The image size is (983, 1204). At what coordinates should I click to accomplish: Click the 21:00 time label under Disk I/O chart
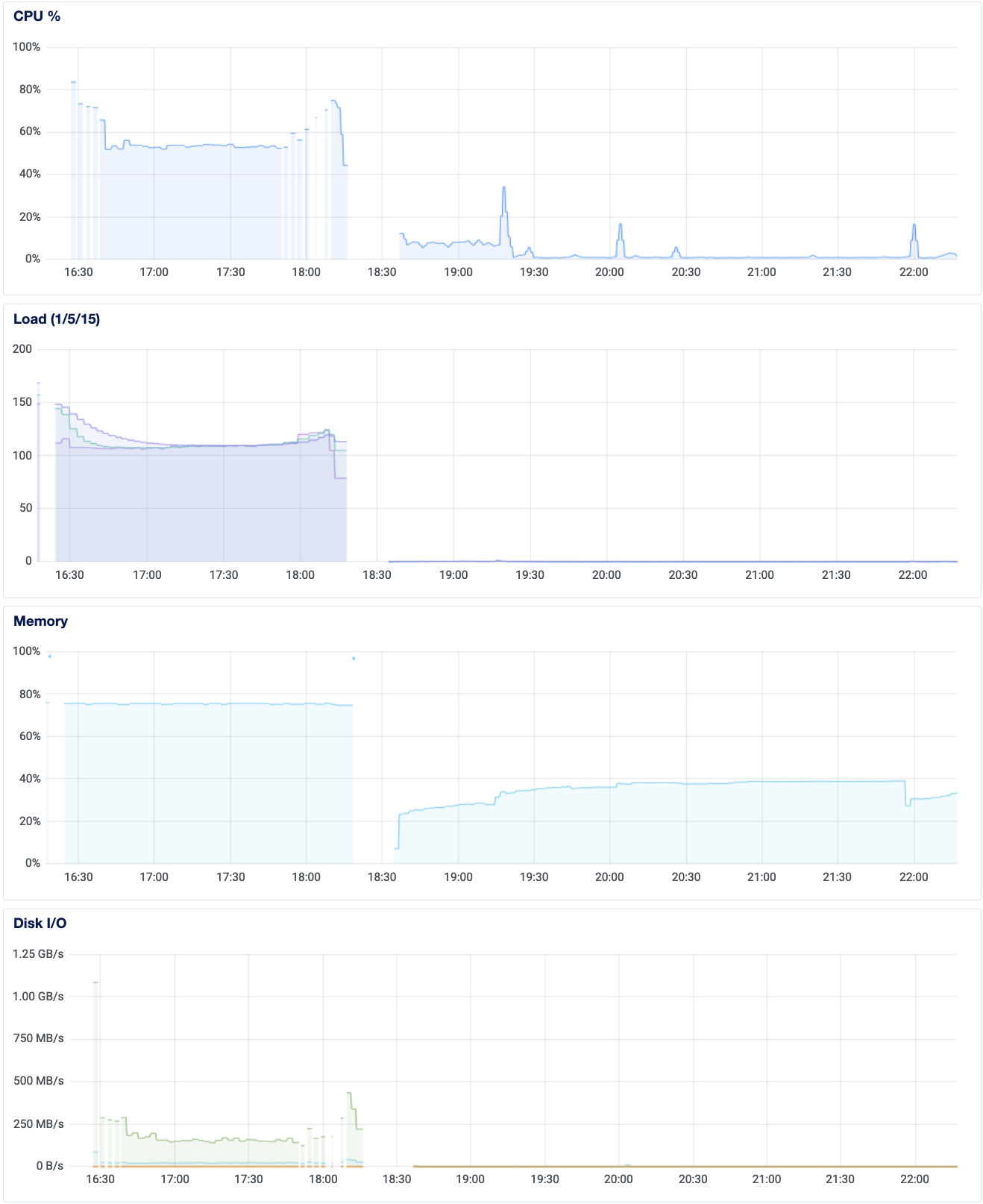(x=767, y=1179)
